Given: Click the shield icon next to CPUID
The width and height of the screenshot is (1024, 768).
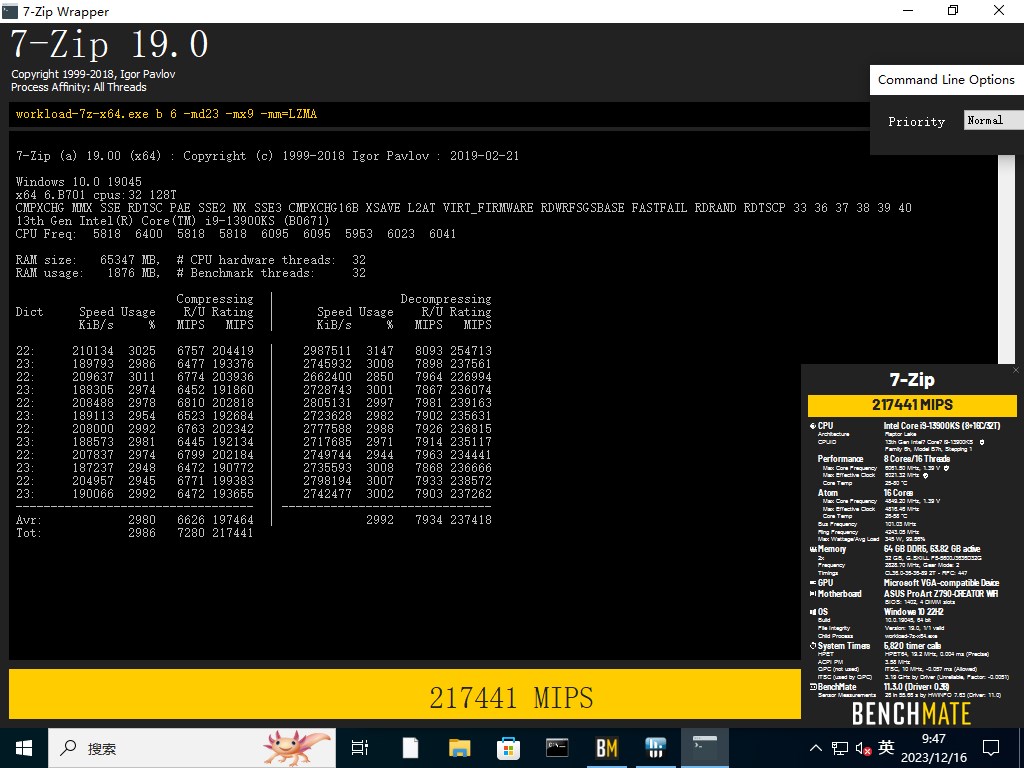Looking at the screenshot, I should 982,442.
